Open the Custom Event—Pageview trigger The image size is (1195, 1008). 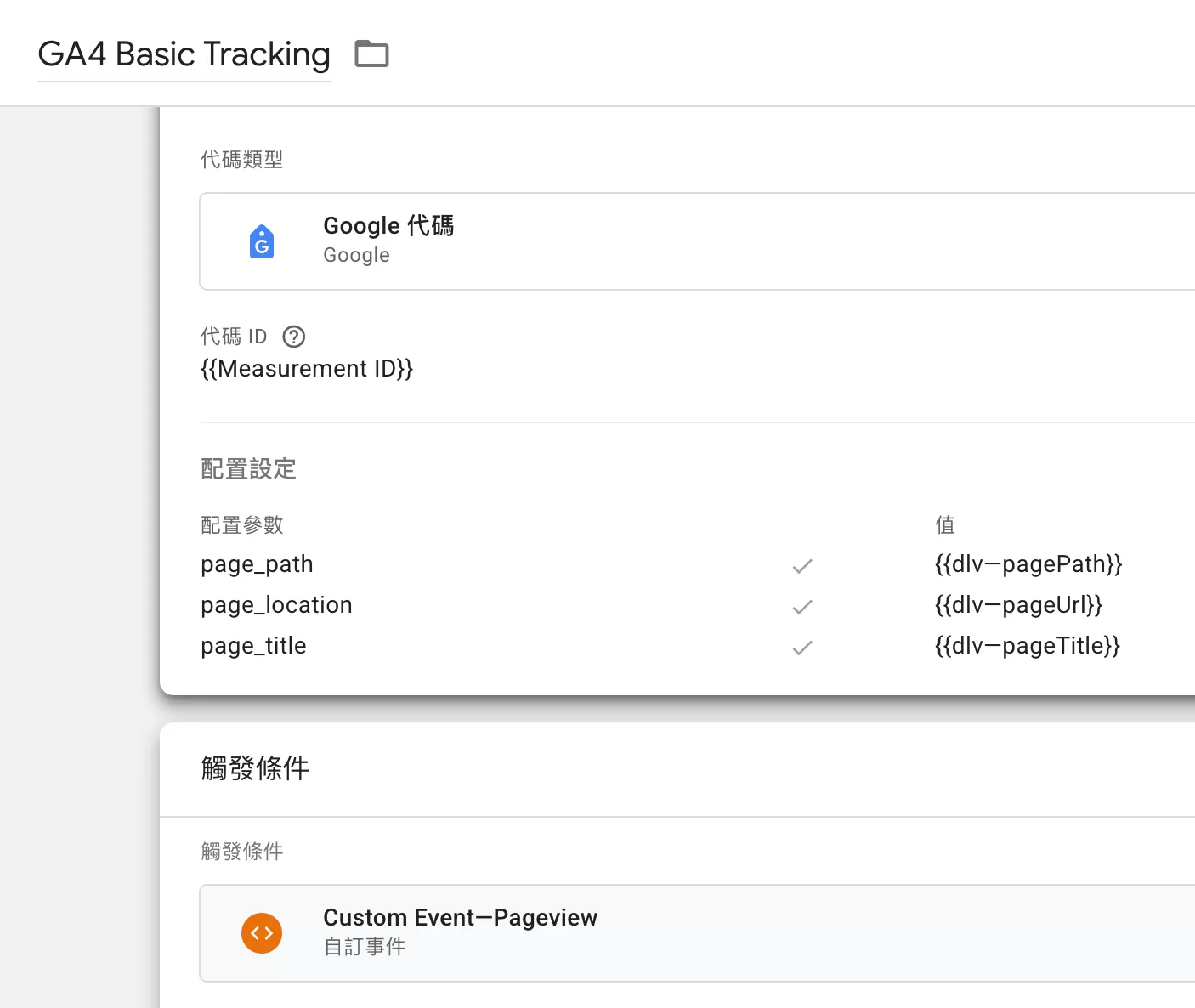pos(697,933)
